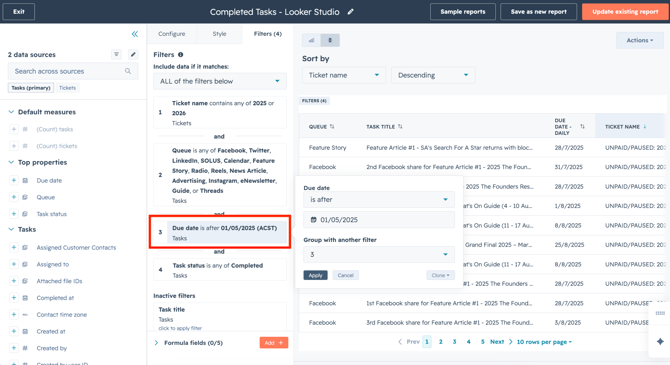Open the ALL of the filters below dropdown
Viewport: 670px width, 365px height.
click(220, 81)
